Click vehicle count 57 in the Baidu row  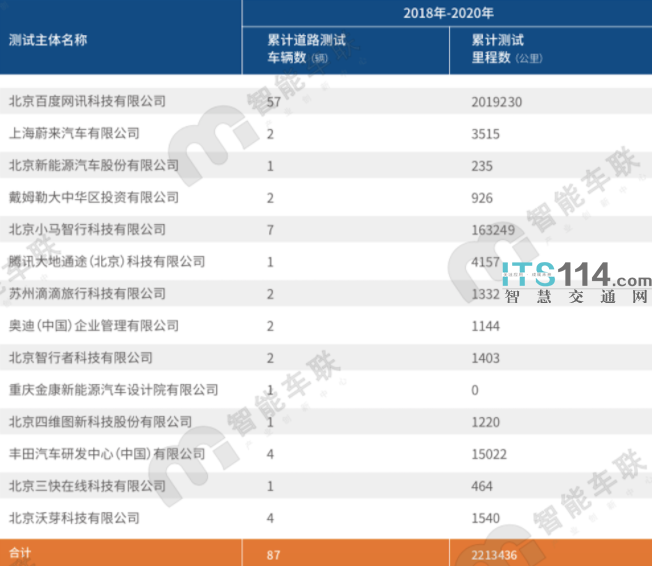tap(274, 102)
